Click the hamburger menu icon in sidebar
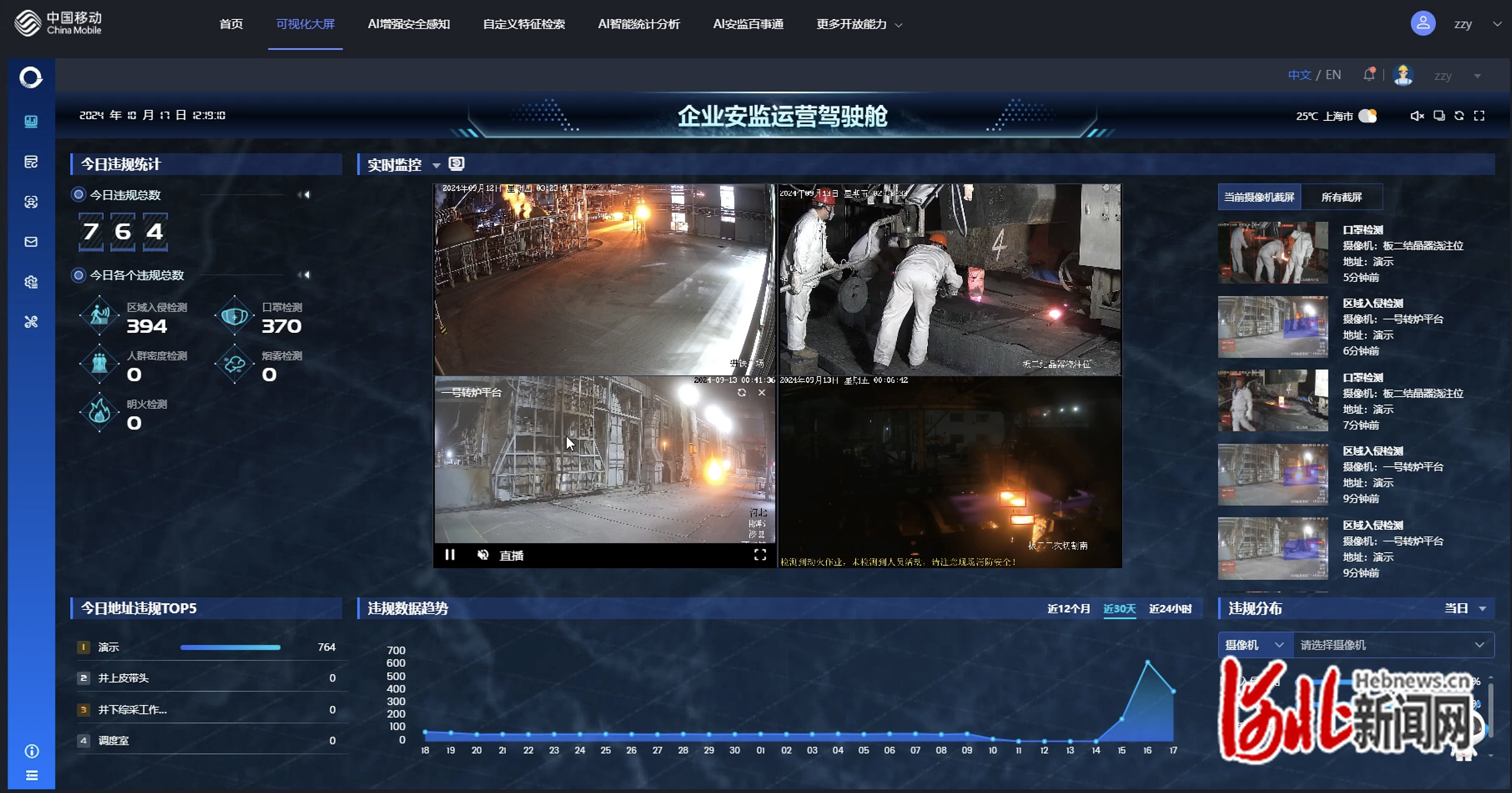The width and height of the screenshot is (1512, 793). pos(32,775)
